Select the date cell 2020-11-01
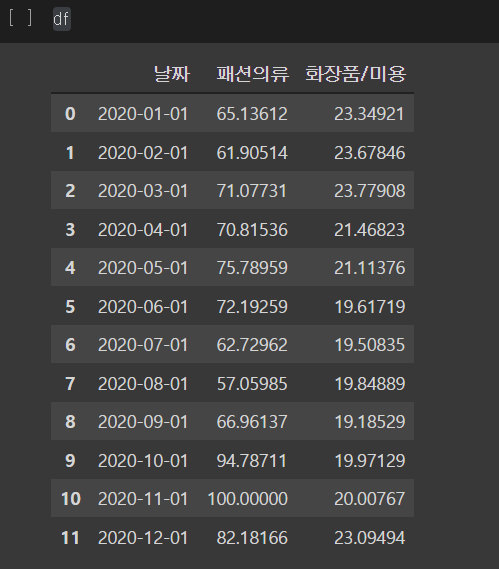The height and width of the screenshot is (569, 499). [143, 499]
